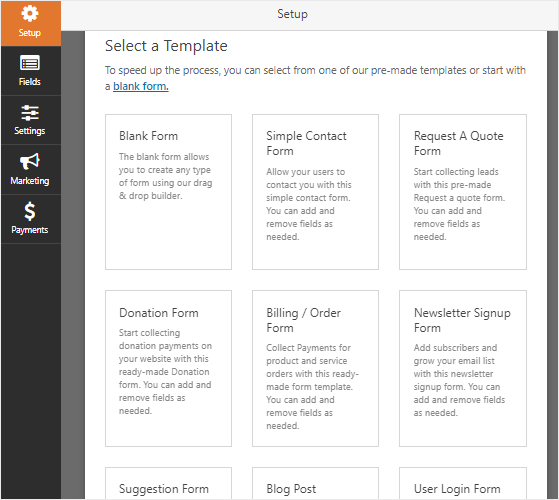Choose the User Login Form template
The height and width of the screenshot is (500, 559).
coord(463,483)
